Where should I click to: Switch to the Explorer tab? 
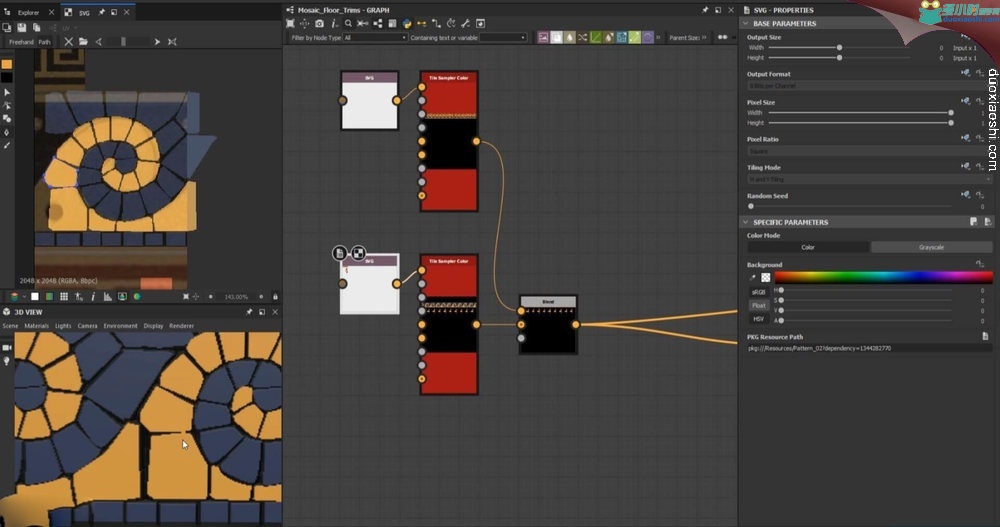28,11
